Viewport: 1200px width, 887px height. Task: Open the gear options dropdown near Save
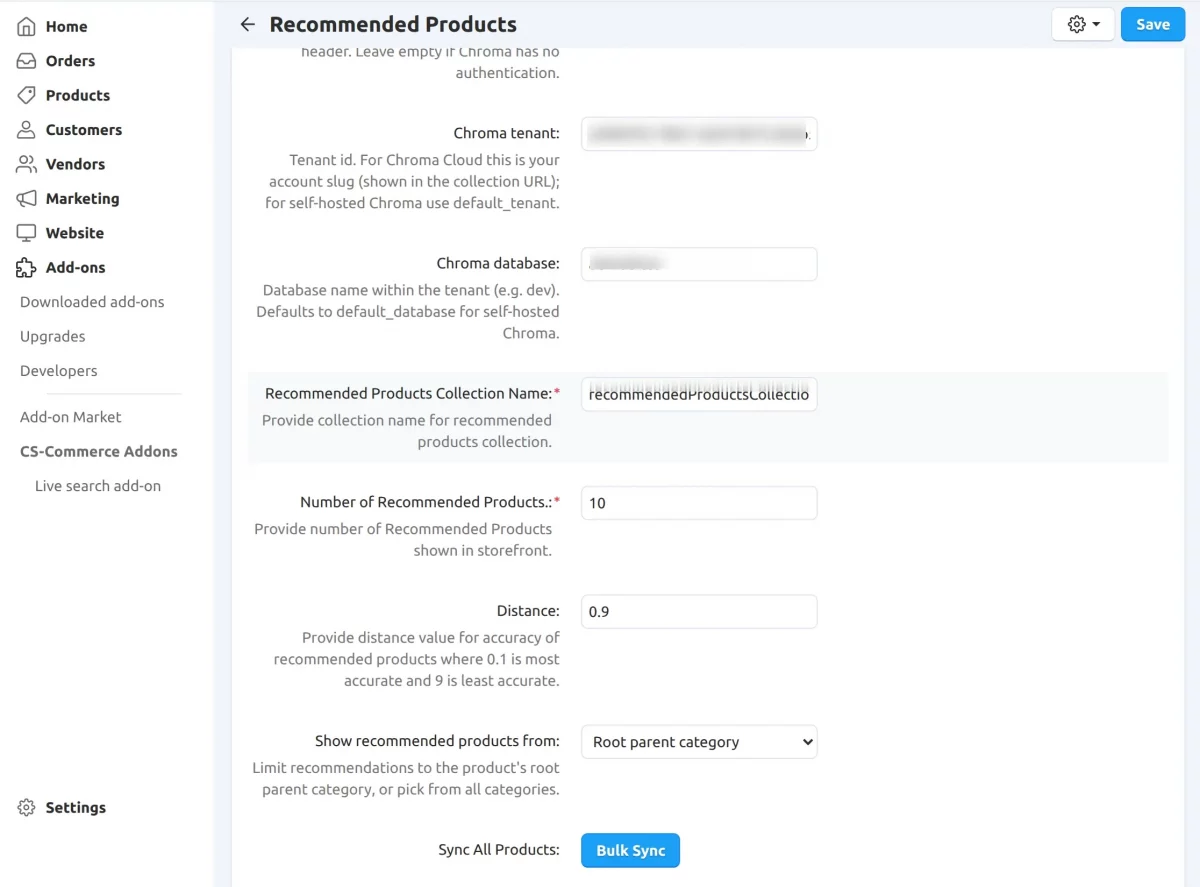tap(1083, 25)
